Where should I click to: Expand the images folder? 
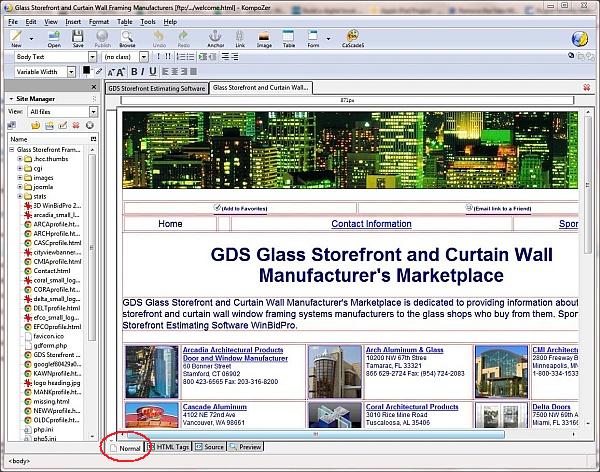tap(20, 178)
